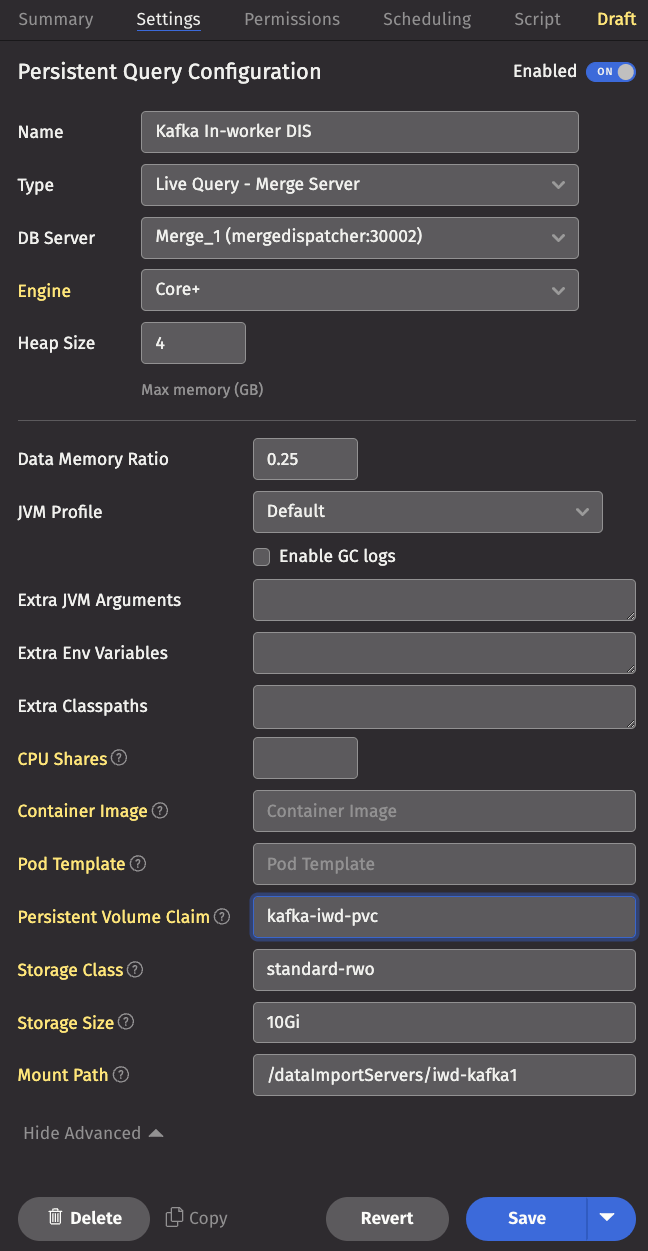Click the CPU Shares help icon
Image resolution: width=648 pixels, height=1251 pixels.
click(x=119, y=758)
